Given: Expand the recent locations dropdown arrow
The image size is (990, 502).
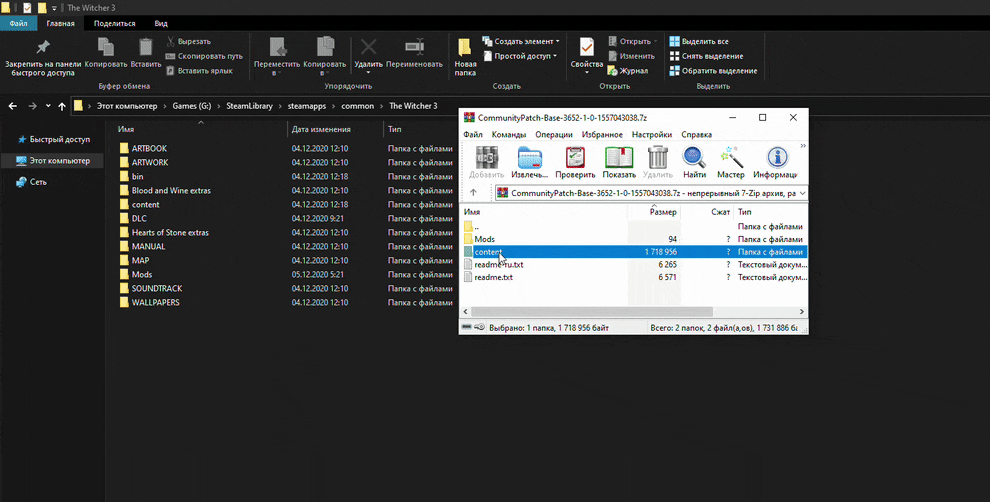Looking at the screenshot, I should tap(48, 106).
